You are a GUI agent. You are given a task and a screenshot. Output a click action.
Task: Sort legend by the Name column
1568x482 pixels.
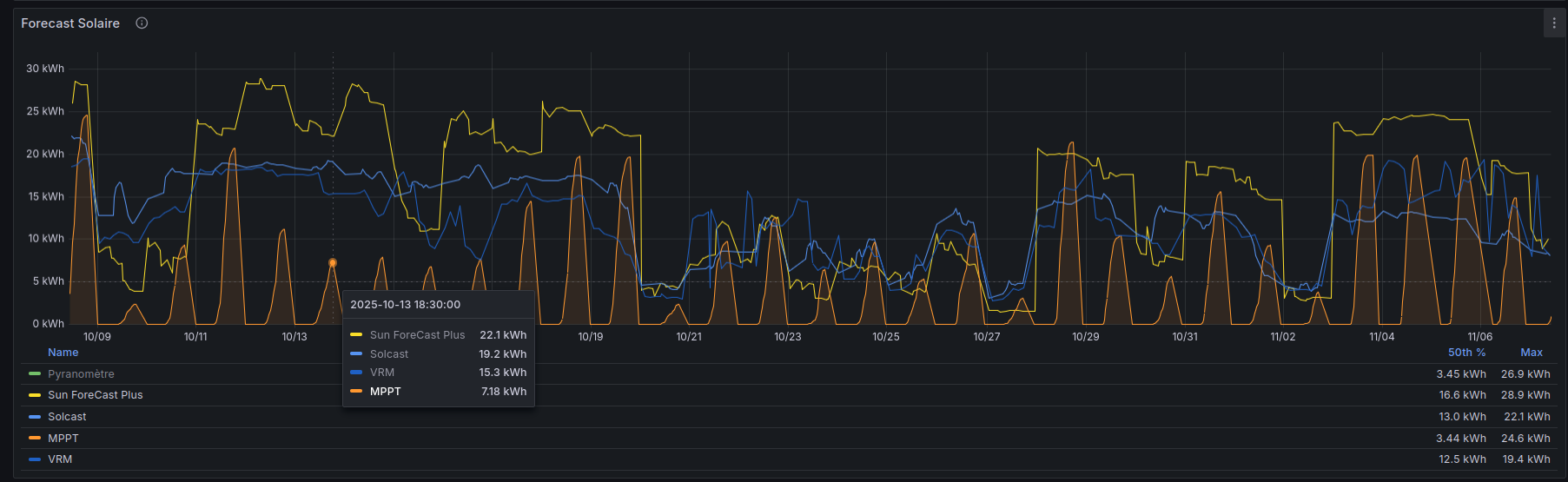point(63,353)
